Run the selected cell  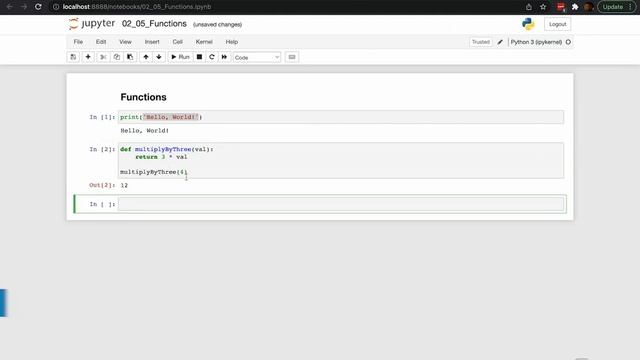coord(180,57)
